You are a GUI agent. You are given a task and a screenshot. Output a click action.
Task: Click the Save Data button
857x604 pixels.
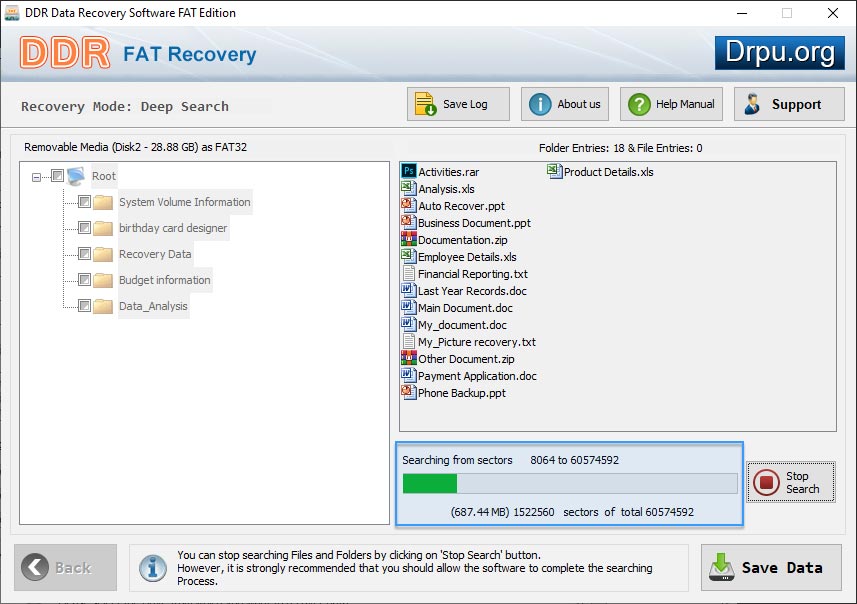(771, 567)
